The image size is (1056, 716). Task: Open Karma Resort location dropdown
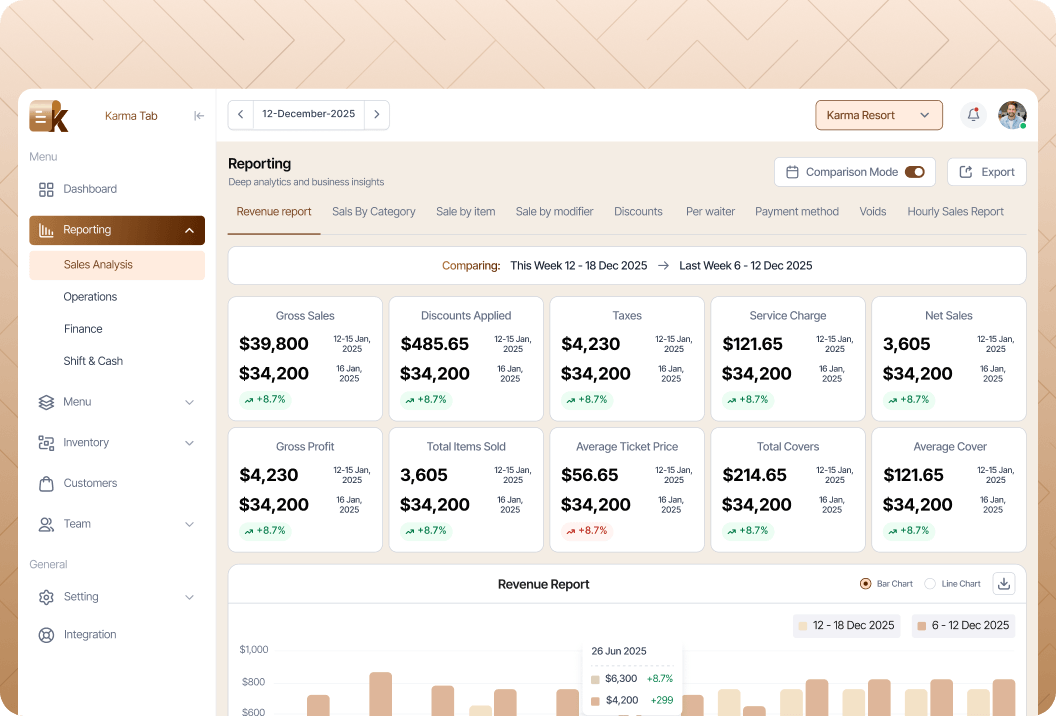879,115
